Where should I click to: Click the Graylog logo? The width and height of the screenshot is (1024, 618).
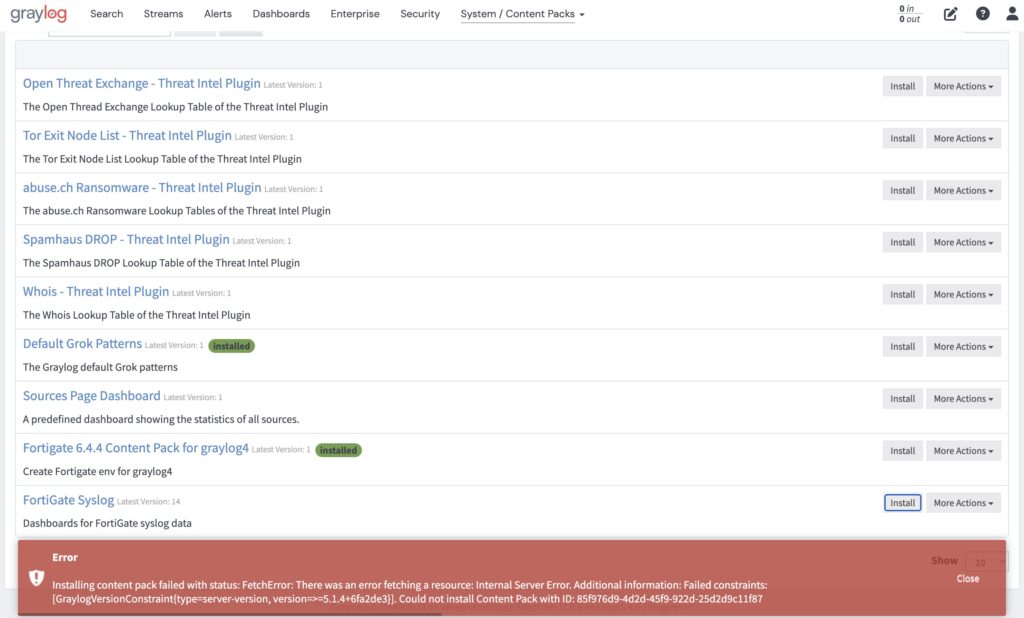39,14
